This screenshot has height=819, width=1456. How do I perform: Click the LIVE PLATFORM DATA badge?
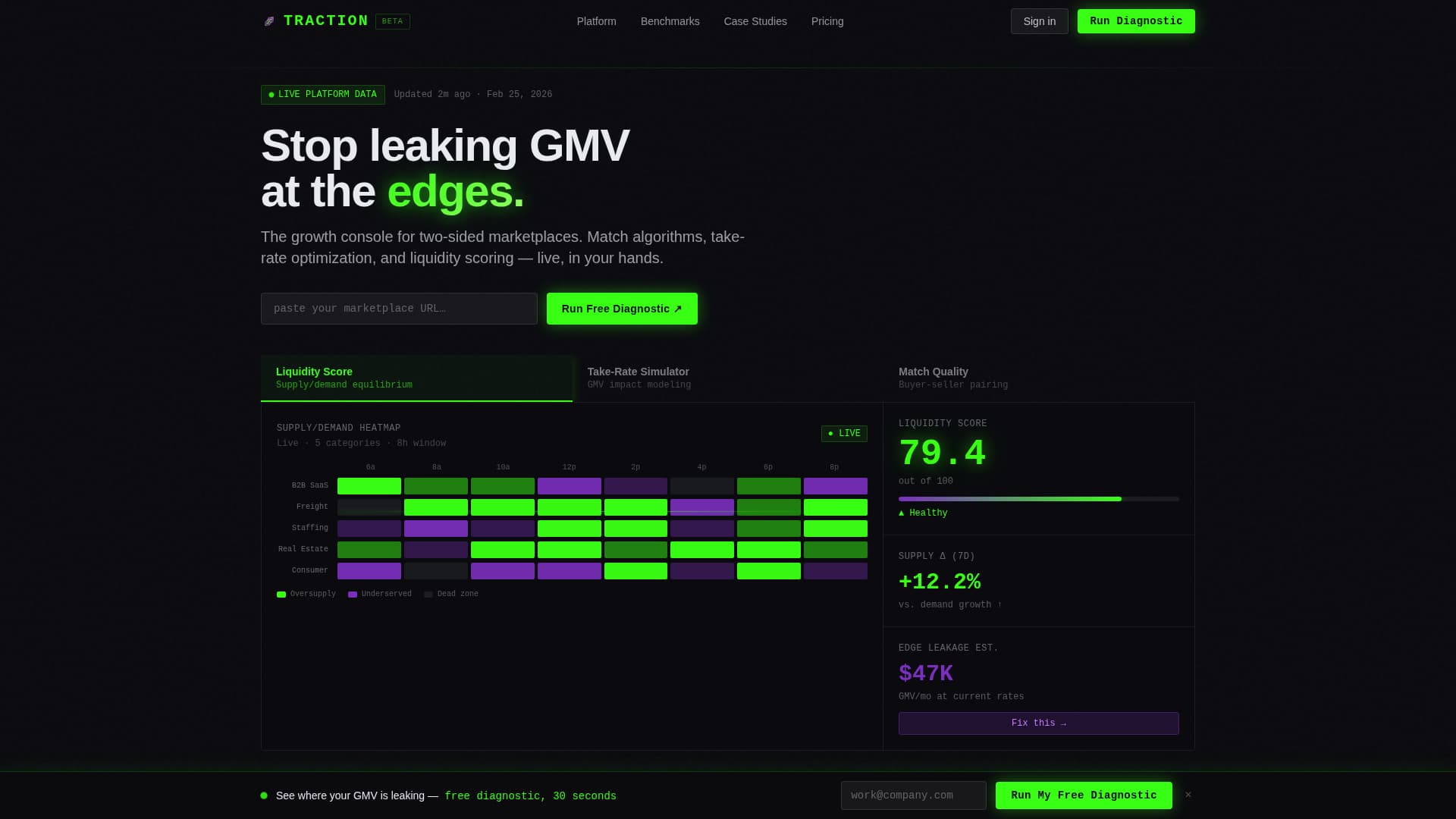(323, 95)
